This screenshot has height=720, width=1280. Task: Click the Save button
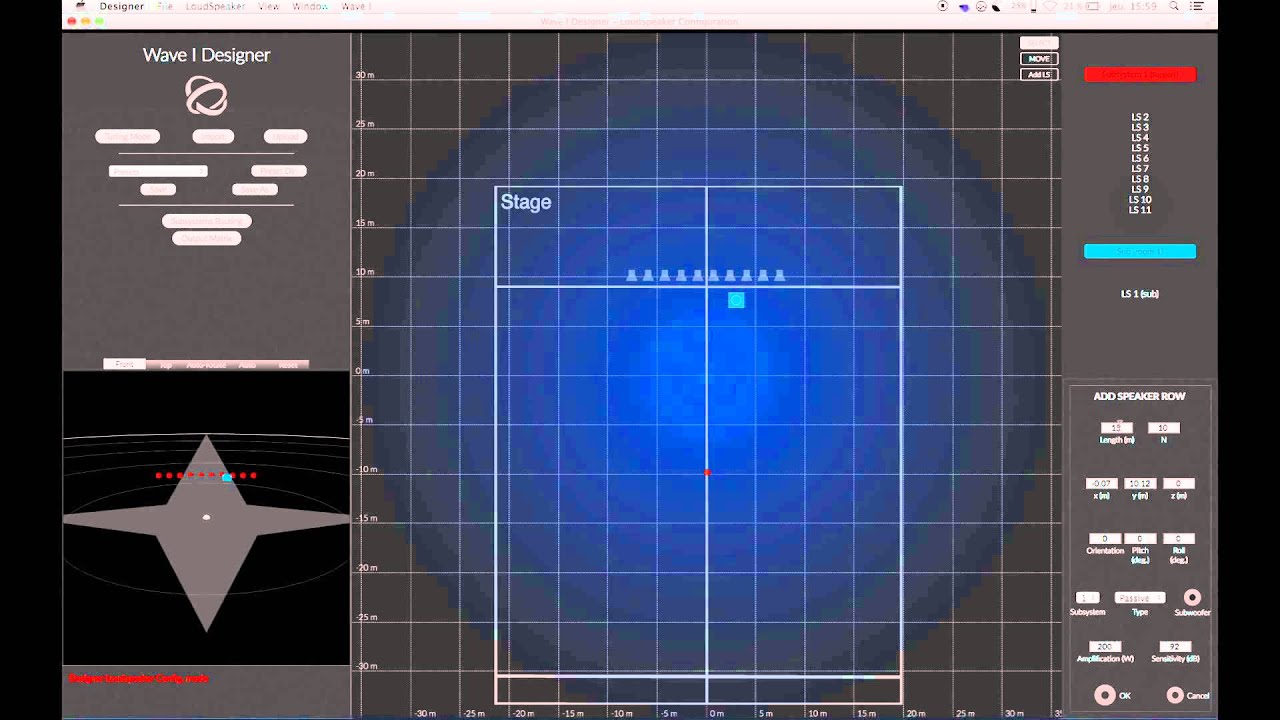point(158,189)
